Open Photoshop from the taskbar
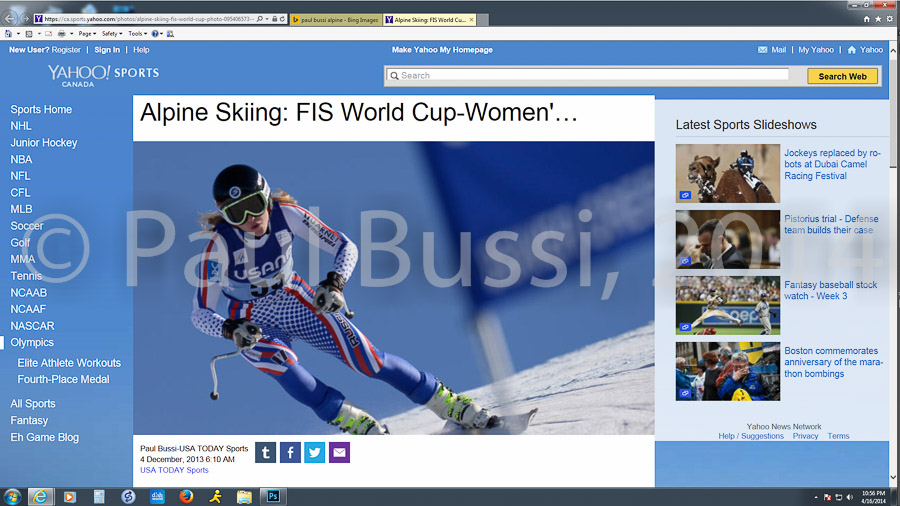 click(273, 496)
